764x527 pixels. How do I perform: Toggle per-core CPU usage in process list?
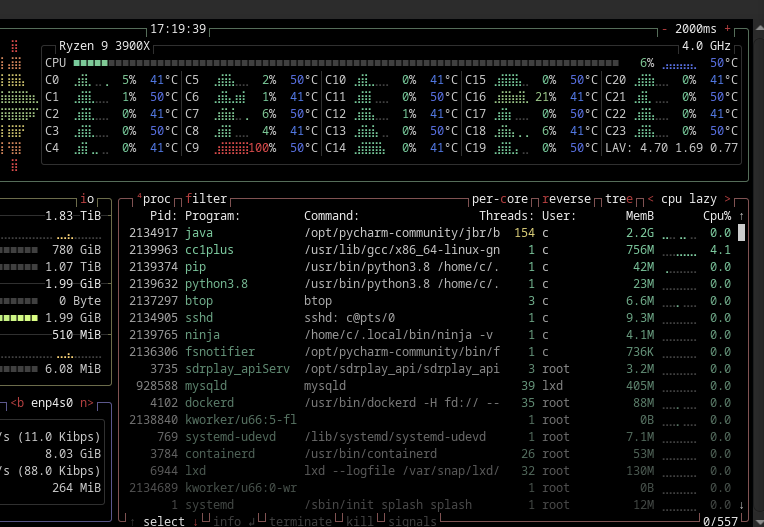(x=500, y=198)
